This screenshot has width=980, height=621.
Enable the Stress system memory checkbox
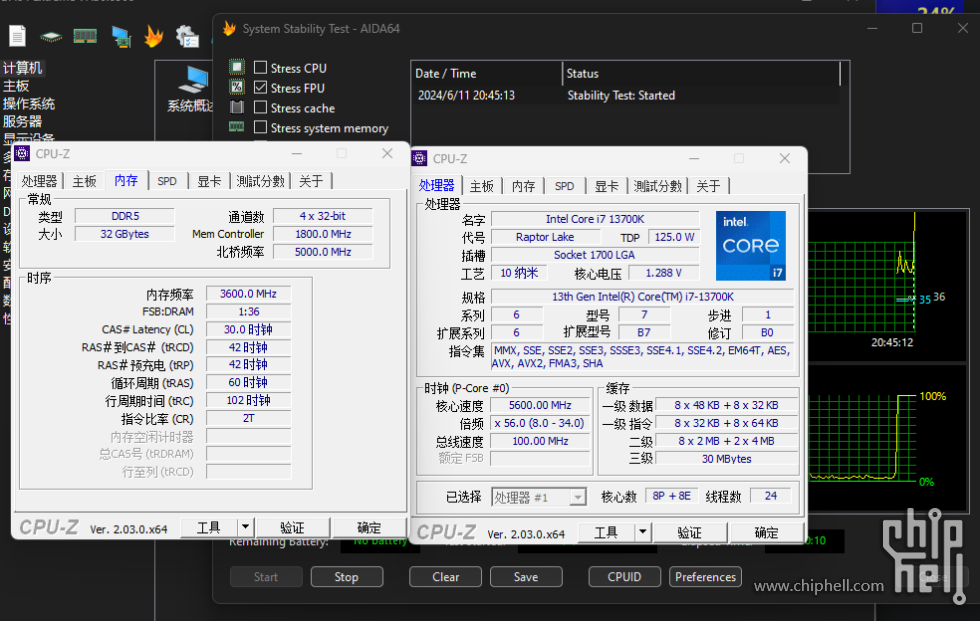pyautogui.click(x=261, y=127)
